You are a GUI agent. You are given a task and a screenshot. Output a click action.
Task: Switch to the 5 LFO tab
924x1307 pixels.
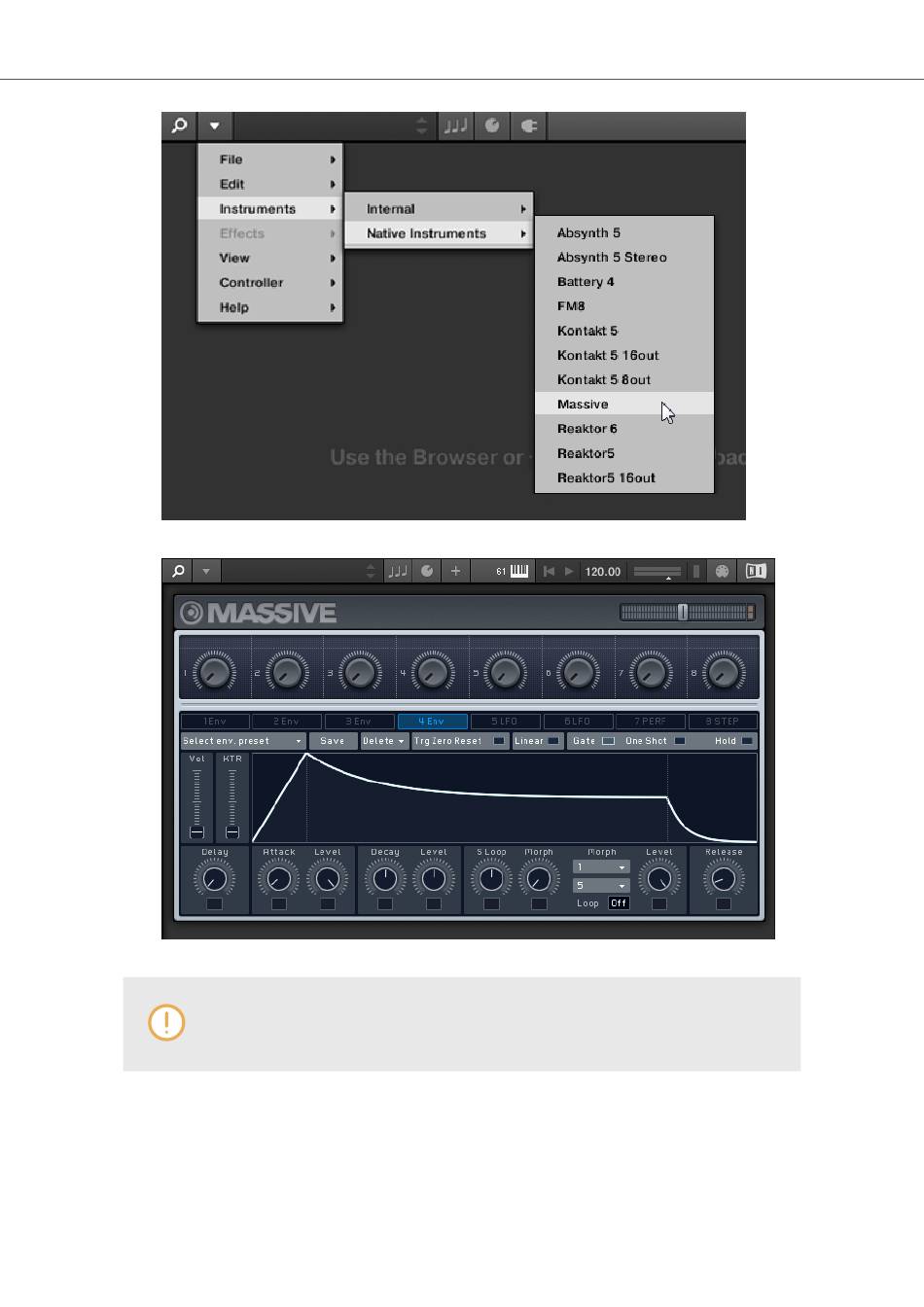click(x=505, y=722)
